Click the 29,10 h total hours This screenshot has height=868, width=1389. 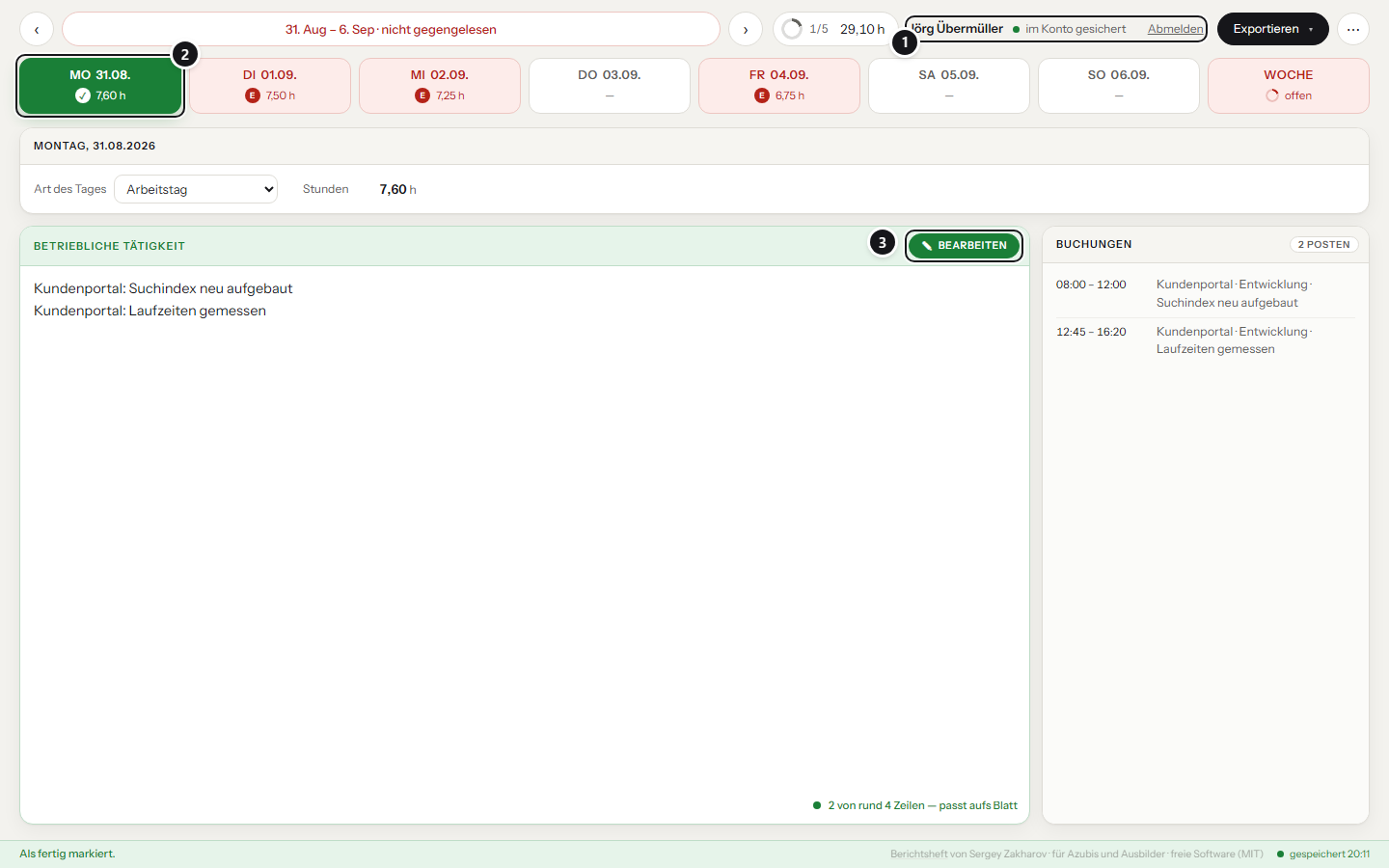point(862,29)
